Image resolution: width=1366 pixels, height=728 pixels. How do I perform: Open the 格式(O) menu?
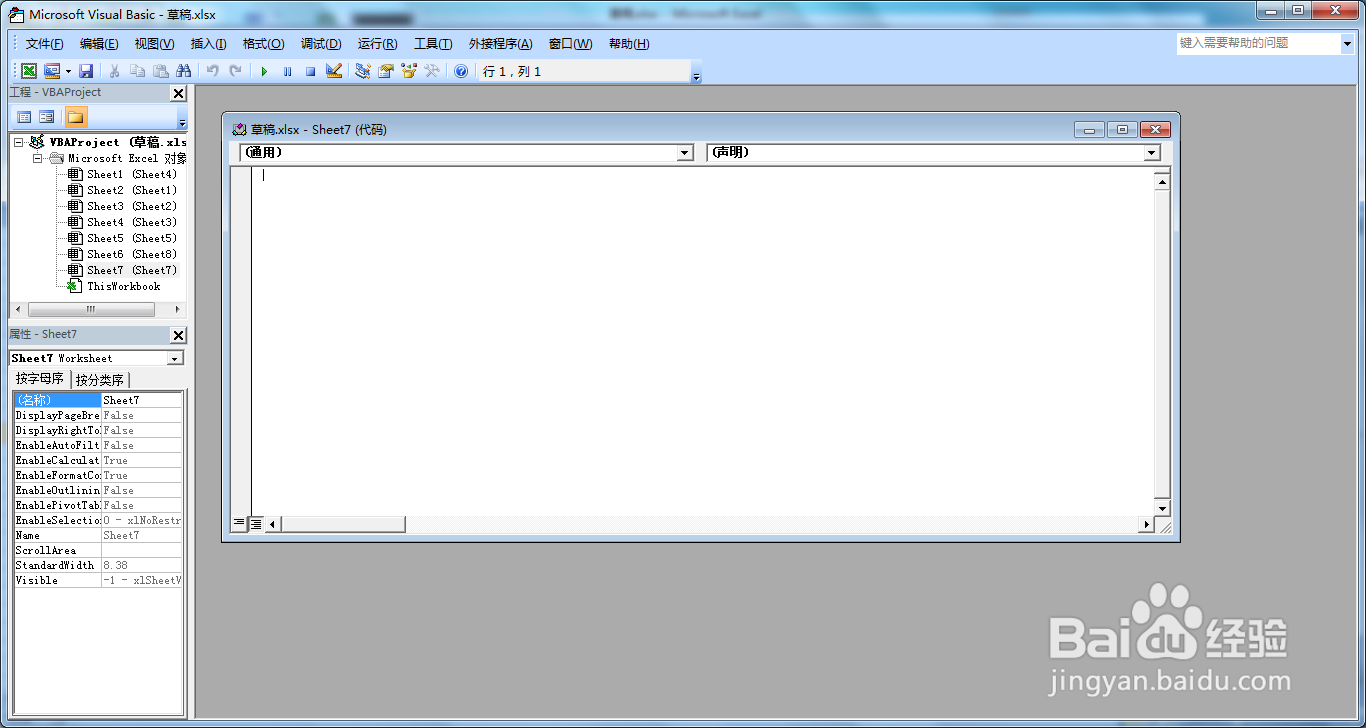(x=263, y=44)
